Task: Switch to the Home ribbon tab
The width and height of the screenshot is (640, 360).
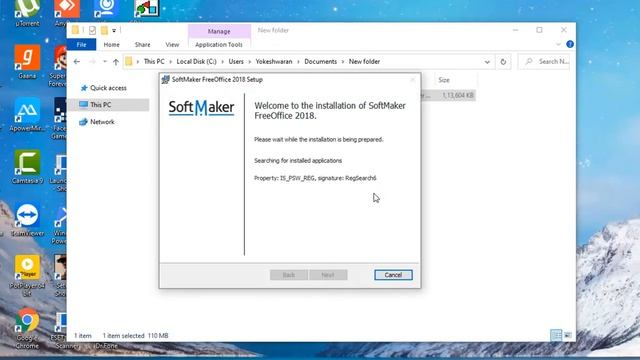Action: pos(111,44)
